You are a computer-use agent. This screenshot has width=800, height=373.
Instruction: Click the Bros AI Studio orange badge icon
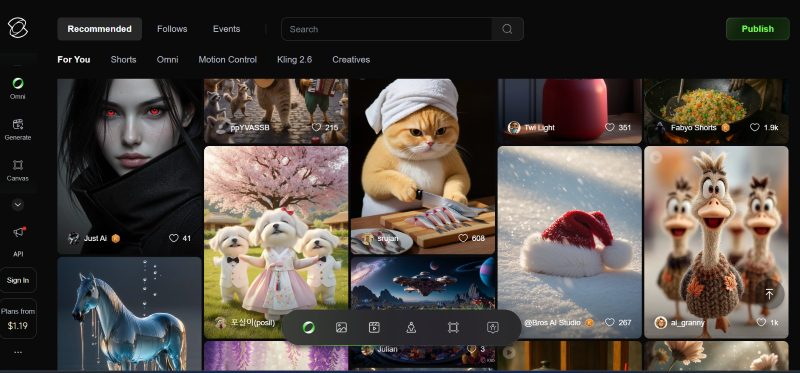pyautogui.click(x=589, y=322)
